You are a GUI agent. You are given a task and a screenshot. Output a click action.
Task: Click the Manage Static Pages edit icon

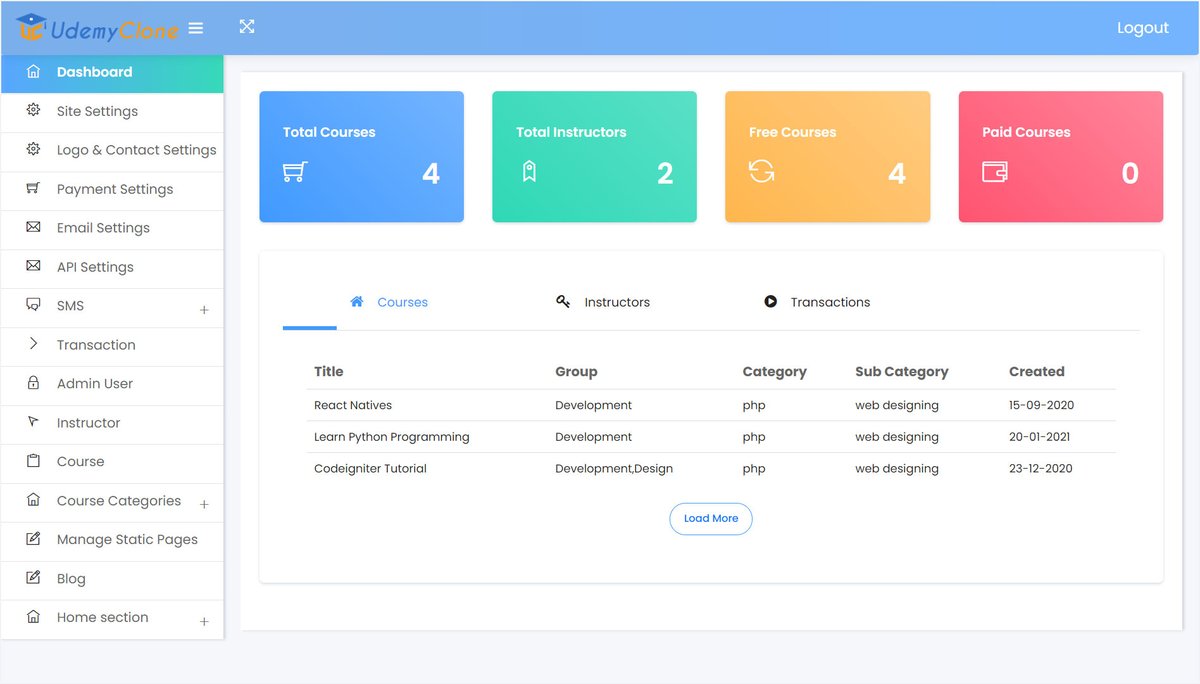tap(33, 539)
